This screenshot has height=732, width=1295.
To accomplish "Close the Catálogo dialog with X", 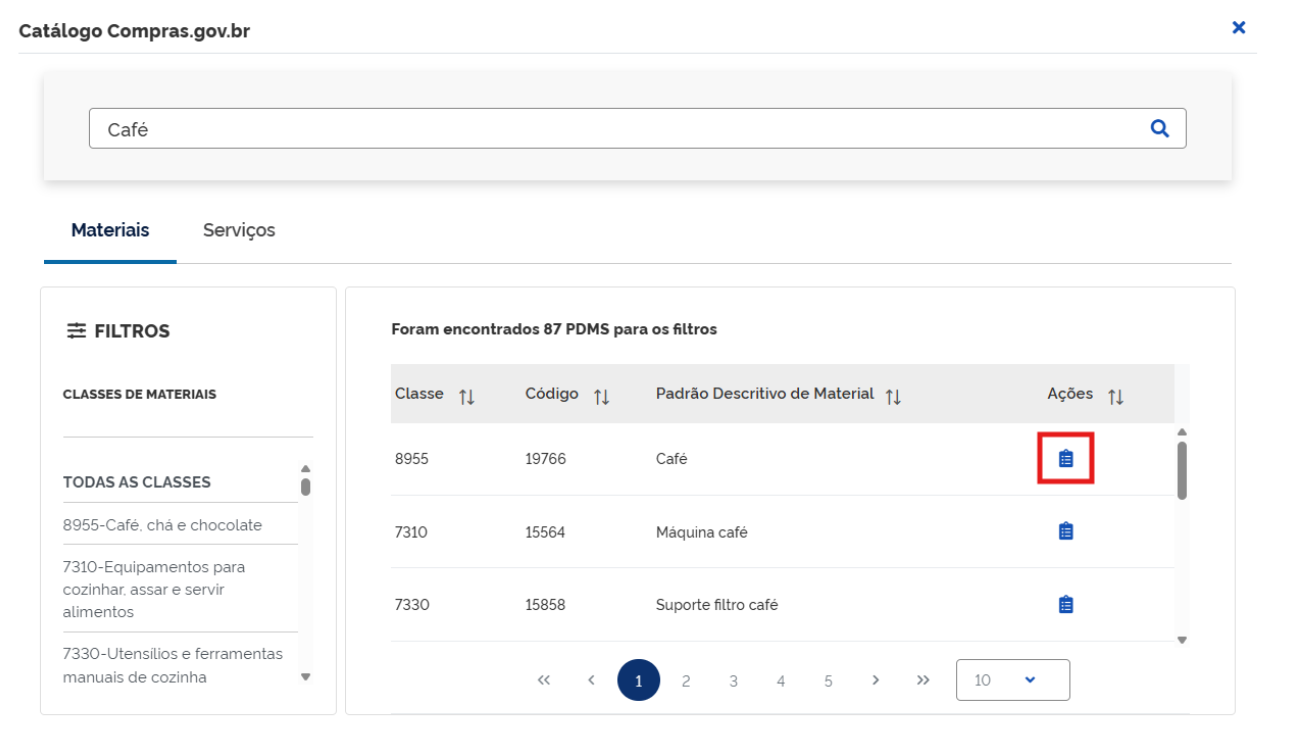I will 1238,28.
